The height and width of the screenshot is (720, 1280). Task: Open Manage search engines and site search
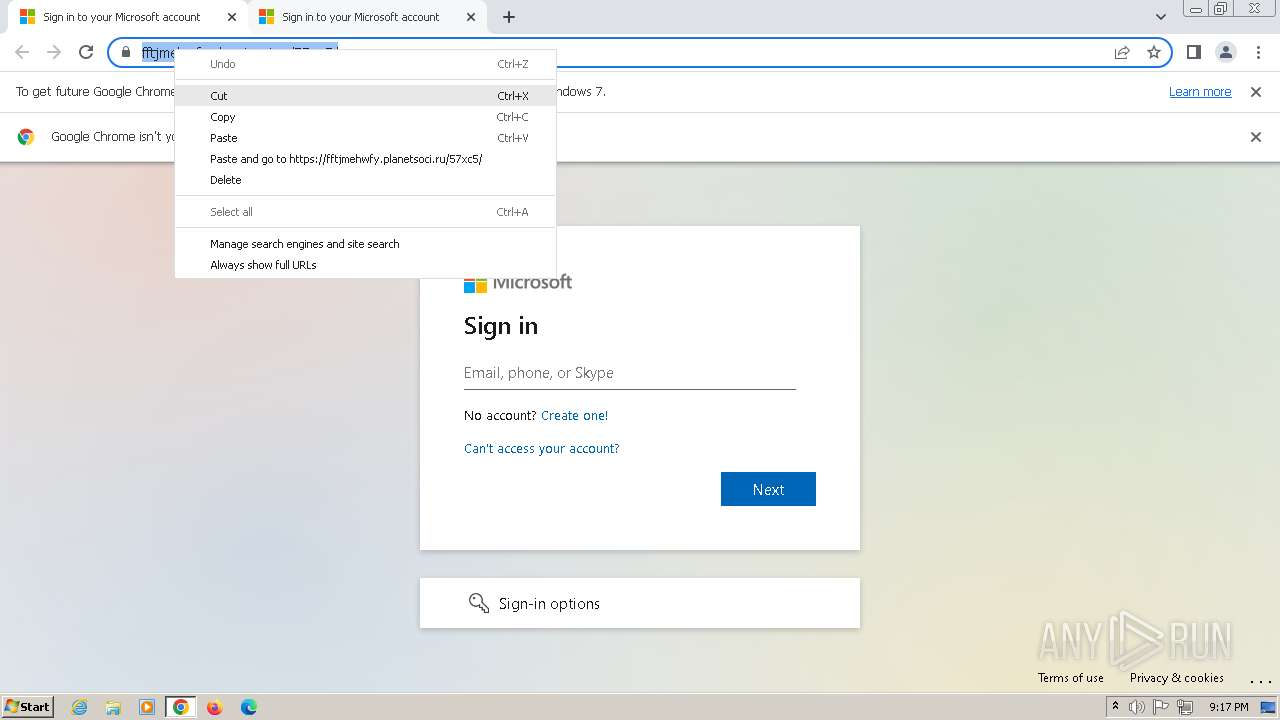click(366, 244)
